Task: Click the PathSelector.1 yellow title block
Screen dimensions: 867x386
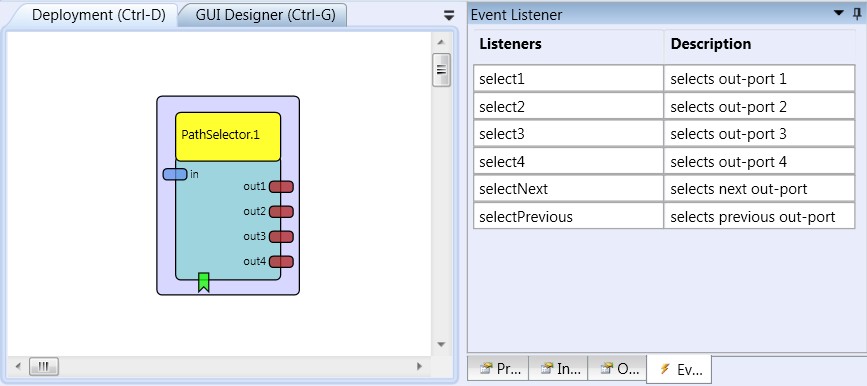Action: tap(228, 136)
